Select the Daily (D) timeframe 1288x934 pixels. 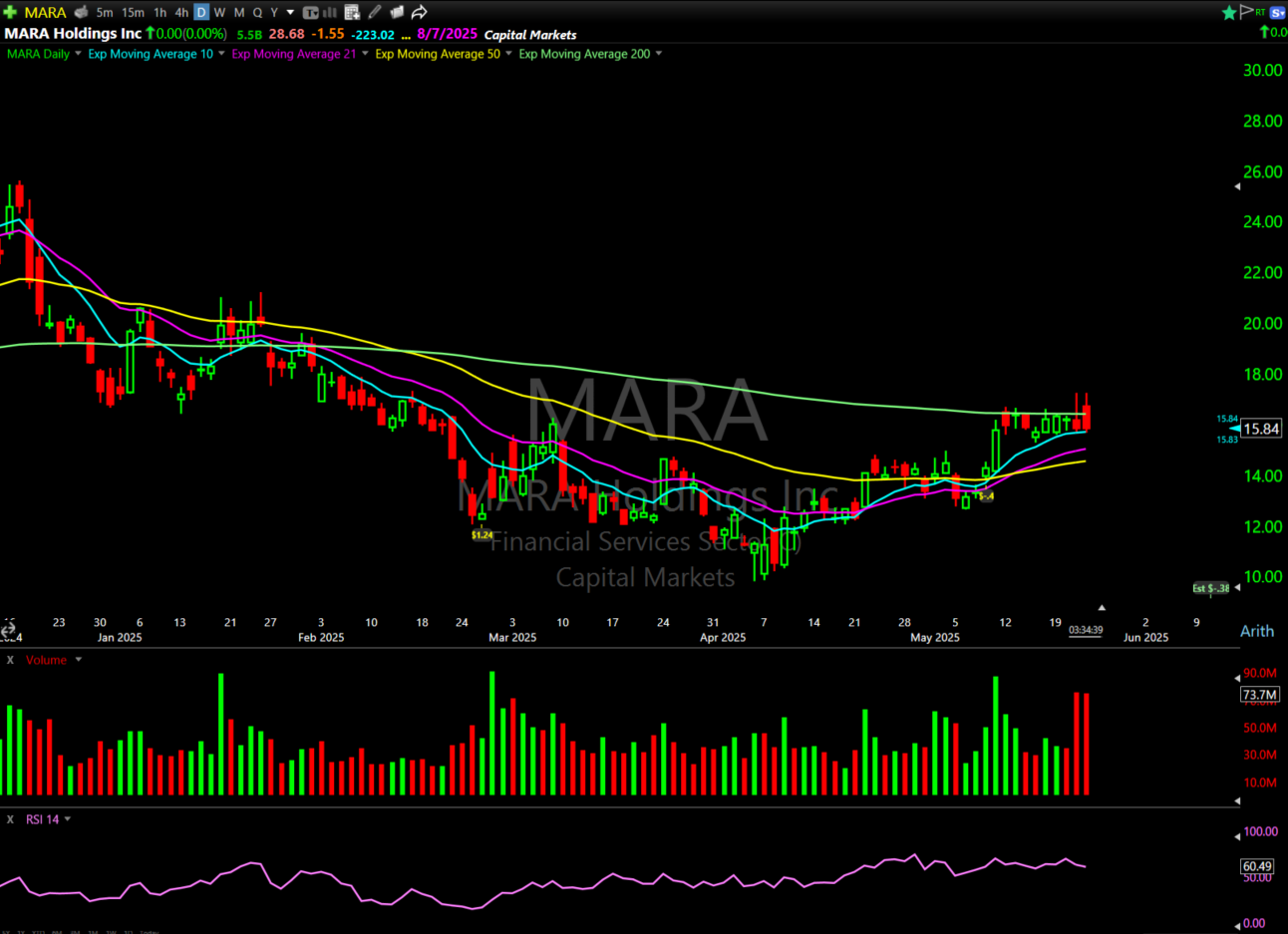(201, 13)
